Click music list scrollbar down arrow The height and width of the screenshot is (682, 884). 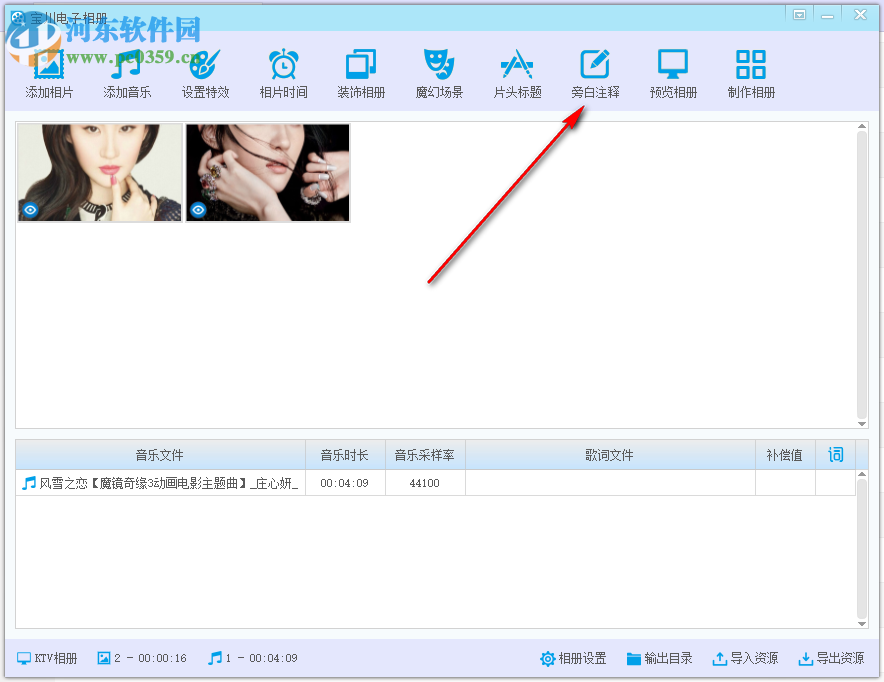pyautogui.click(x=862, y=623)
